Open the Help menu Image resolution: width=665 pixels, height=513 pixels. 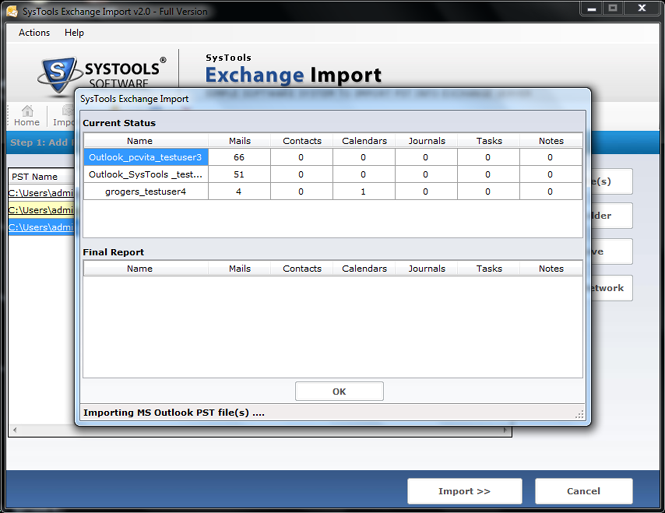pyautogui.click(x=74, y=33)
